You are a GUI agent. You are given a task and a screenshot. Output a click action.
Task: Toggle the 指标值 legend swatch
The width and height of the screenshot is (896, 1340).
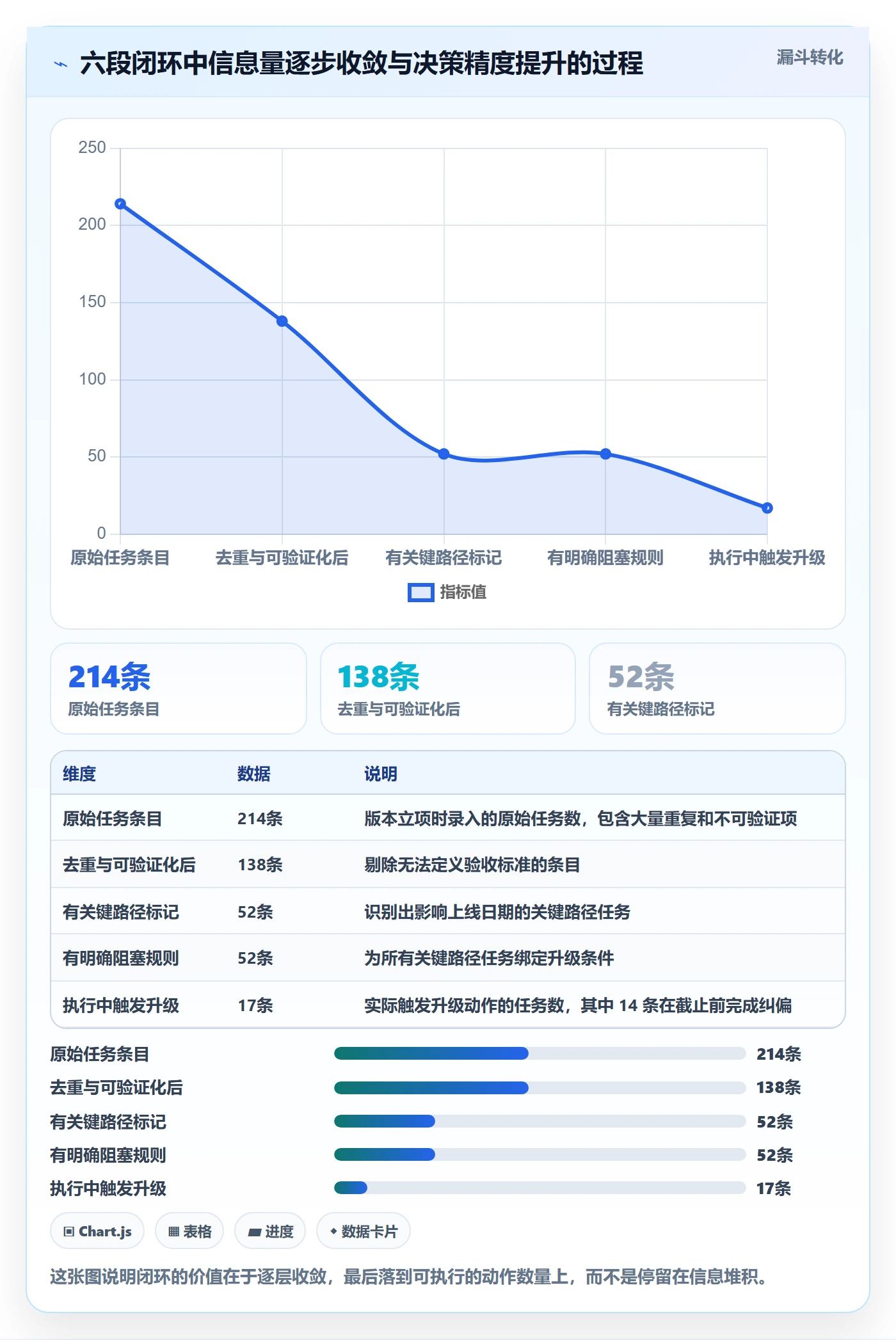421,593
